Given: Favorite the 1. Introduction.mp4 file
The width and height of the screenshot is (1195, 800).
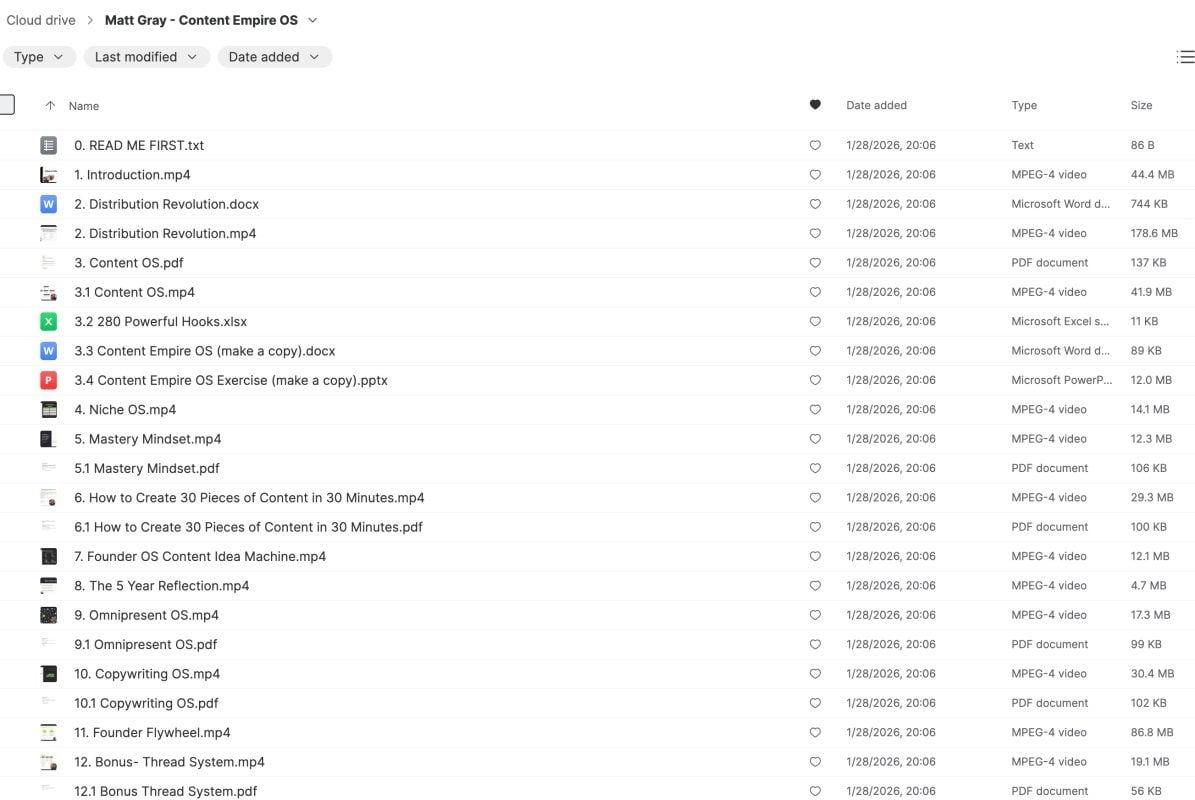Looking at the screenshot, I should (815, 175).
